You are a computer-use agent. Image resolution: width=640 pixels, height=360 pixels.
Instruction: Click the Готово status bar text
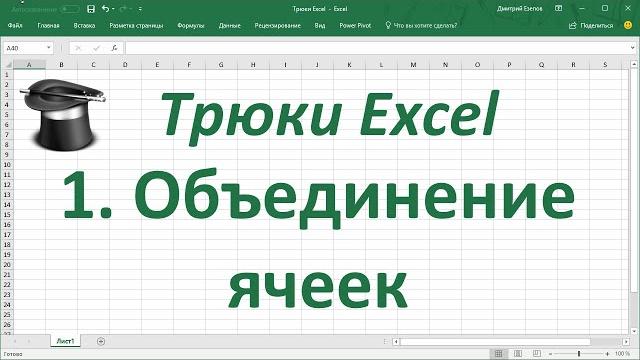tap(13, 354)
